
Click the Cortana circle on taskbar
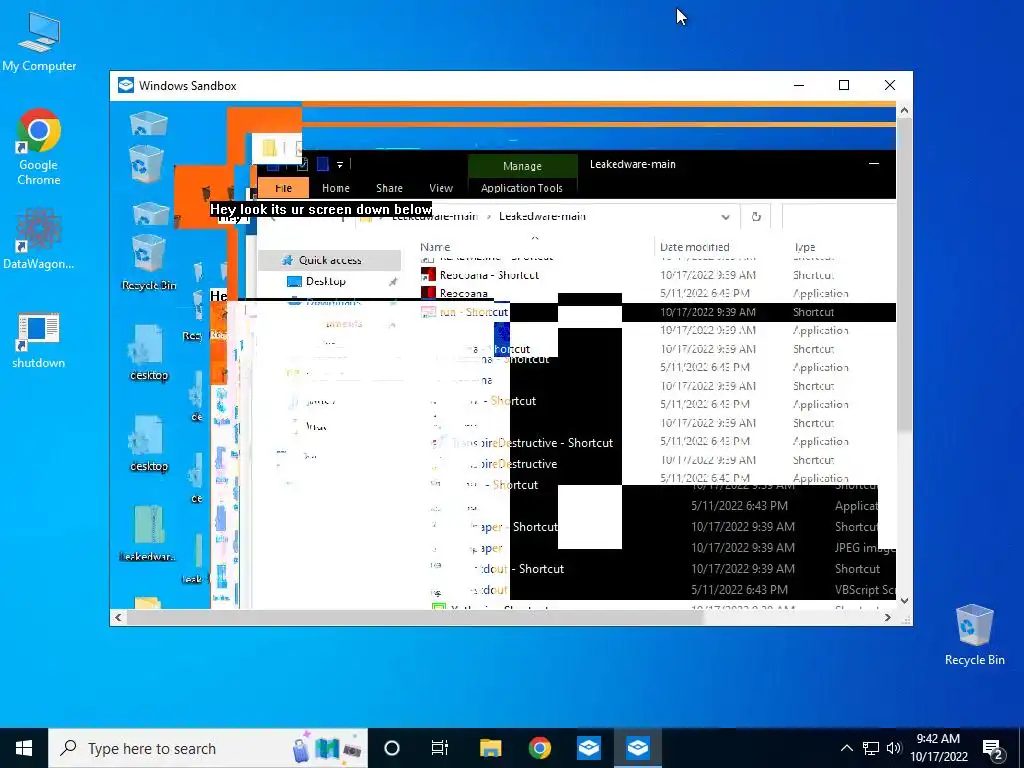(x=392, y=748)
